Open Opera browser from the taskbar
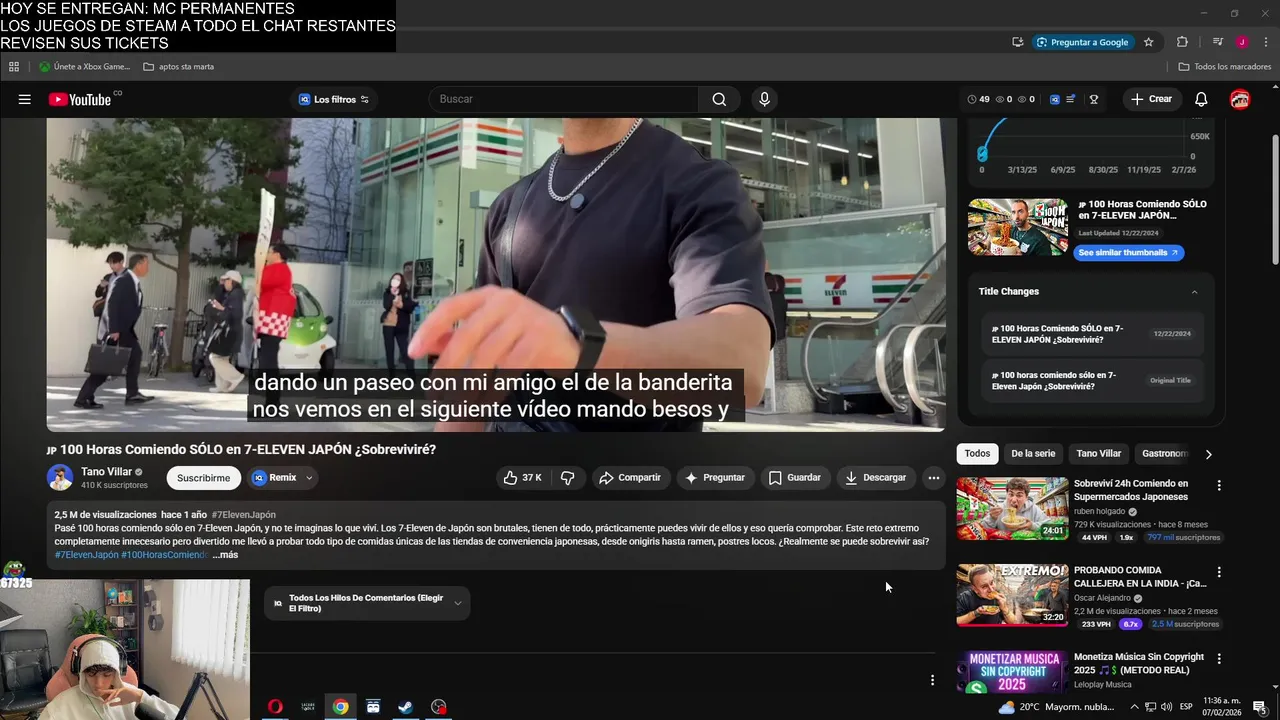1280x720 pixels. pyautogui.click(x=275, y=707)
